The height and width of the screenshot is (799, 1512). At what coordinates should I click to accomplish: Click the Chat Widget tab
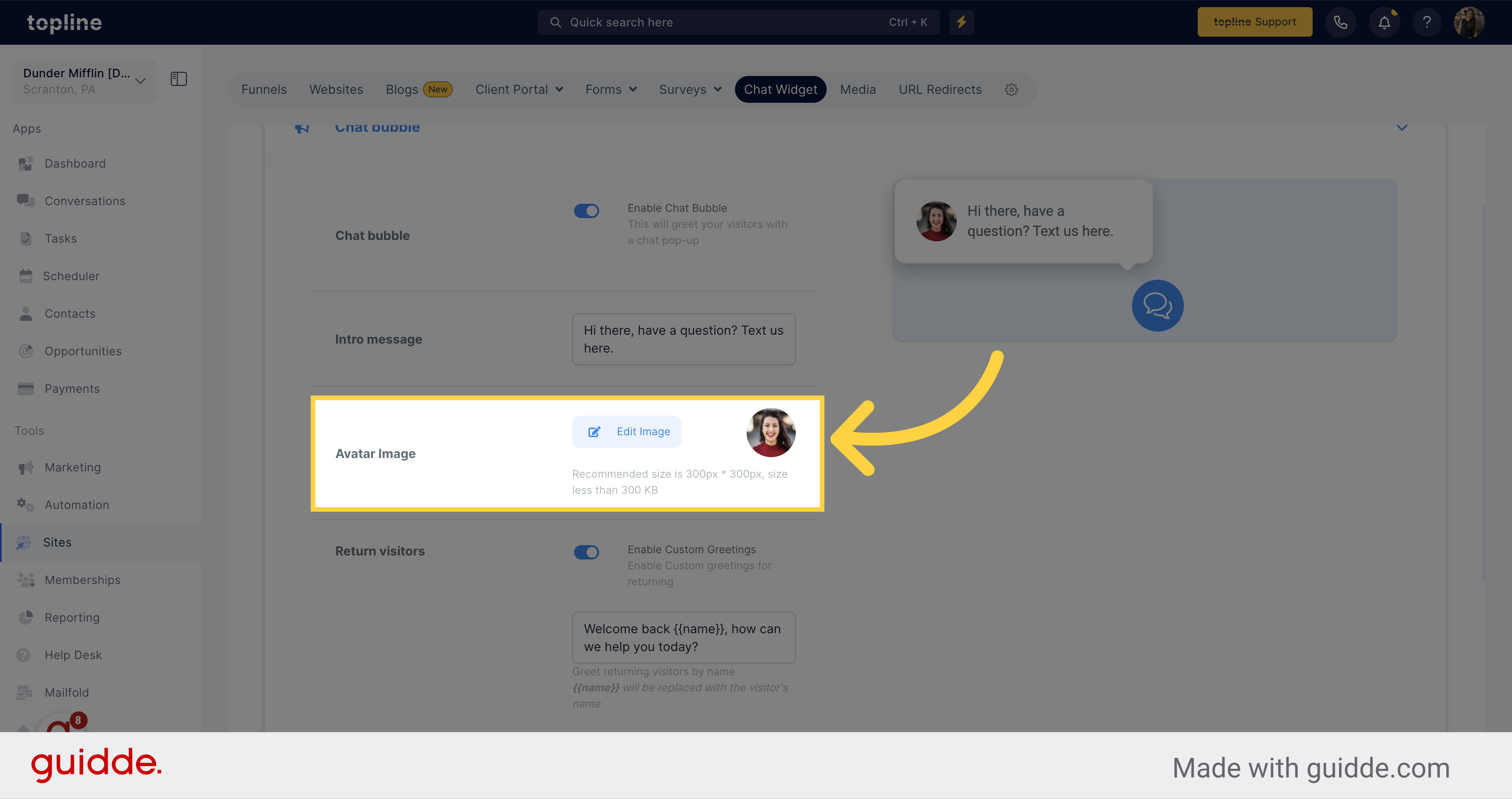[781, 89]
